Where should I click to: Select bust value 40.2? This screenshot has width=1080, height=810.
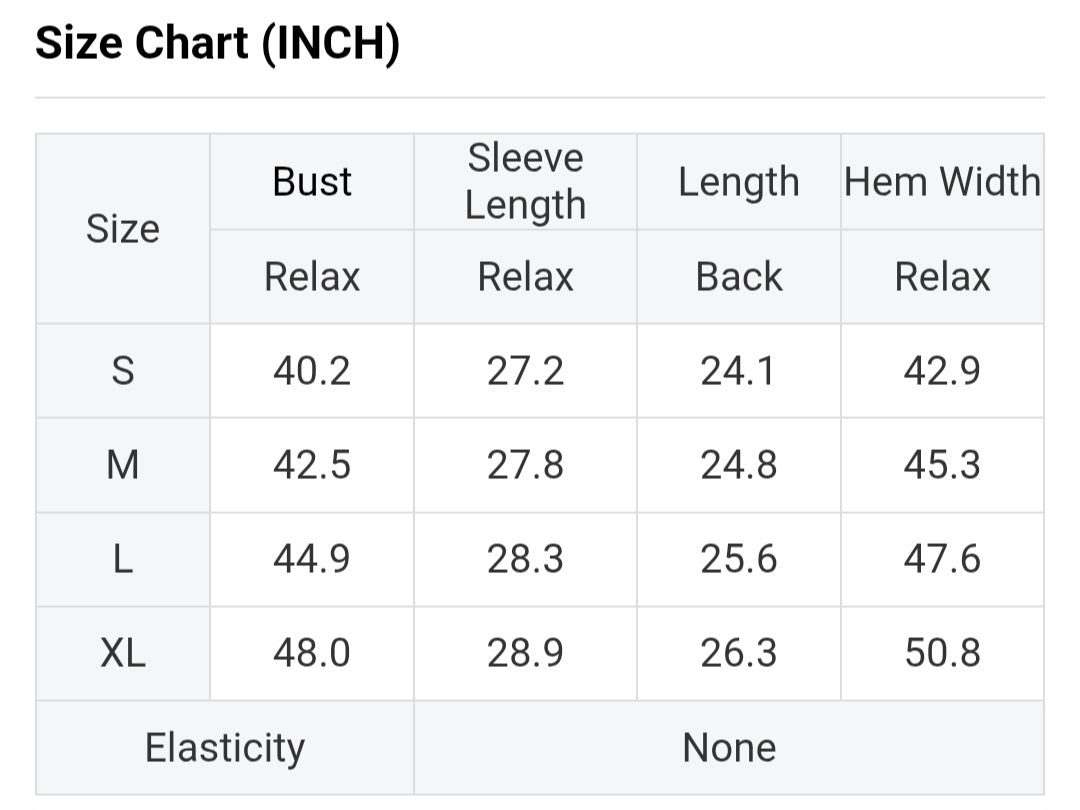[312, 371]
